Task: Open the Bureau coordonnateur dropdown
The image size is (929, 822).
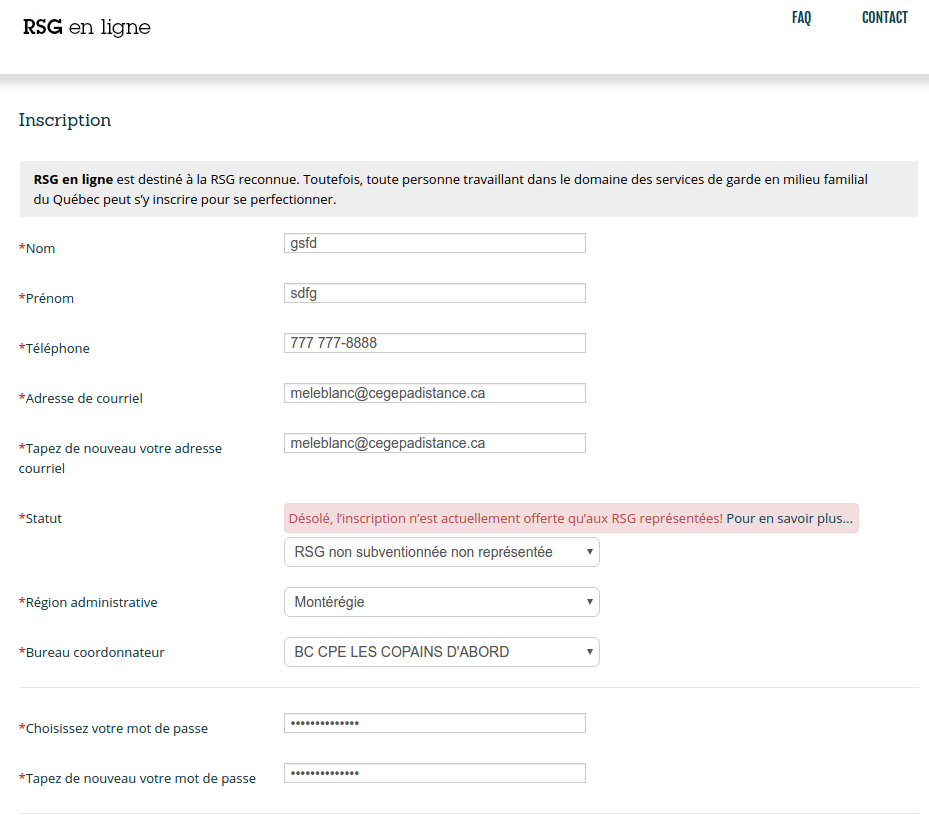Action: tap(441, 652)
